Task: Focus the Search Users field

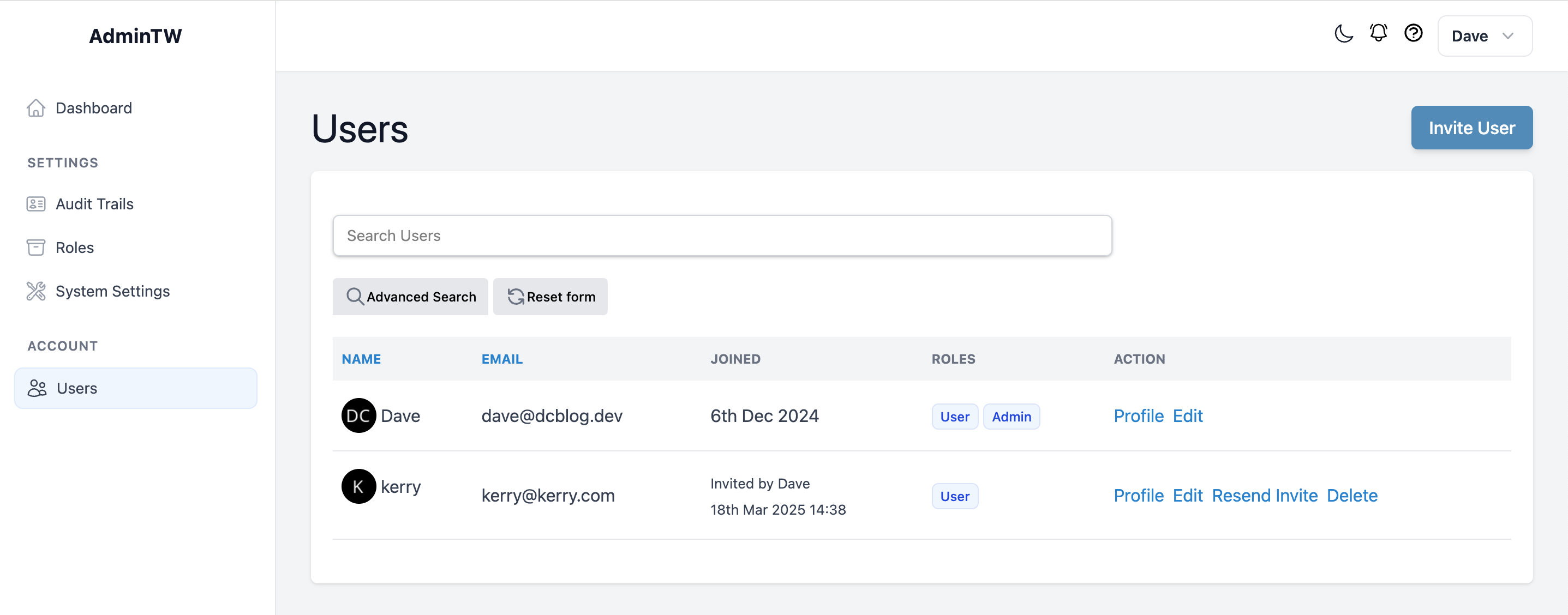Action: pos(721,236)
